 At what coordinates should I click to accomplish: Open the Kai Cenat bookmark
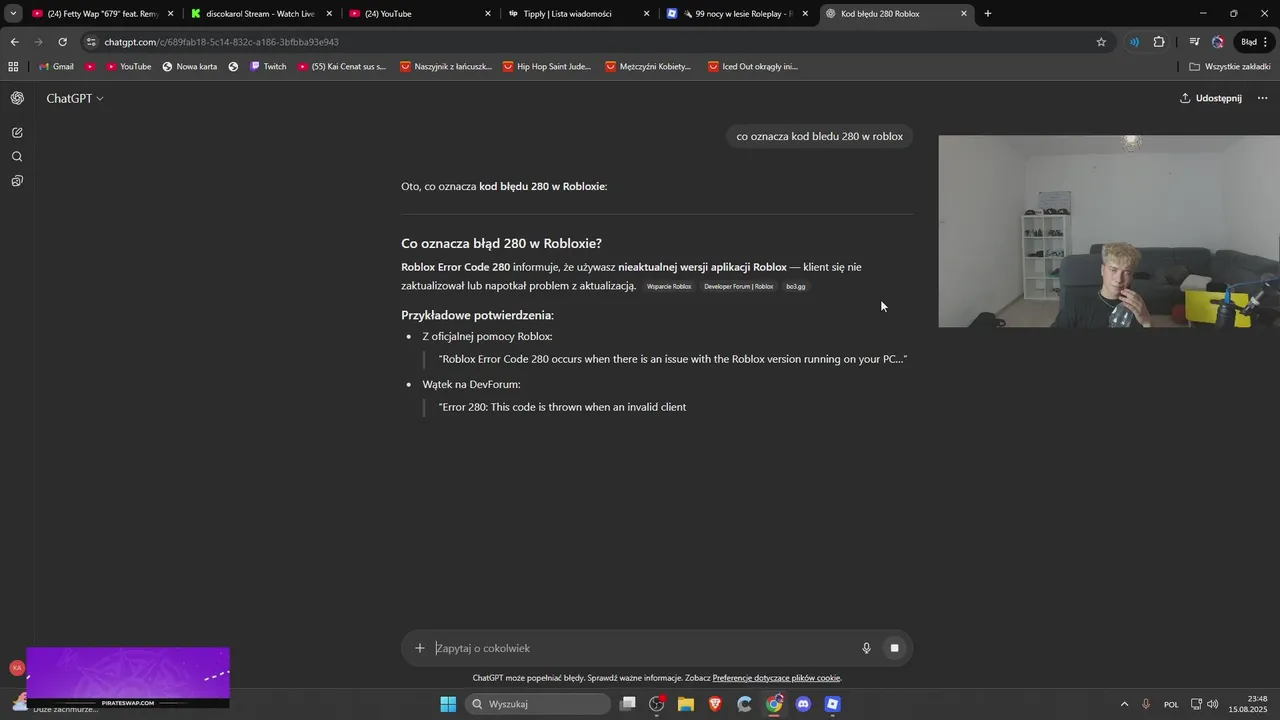click(341, 66)
